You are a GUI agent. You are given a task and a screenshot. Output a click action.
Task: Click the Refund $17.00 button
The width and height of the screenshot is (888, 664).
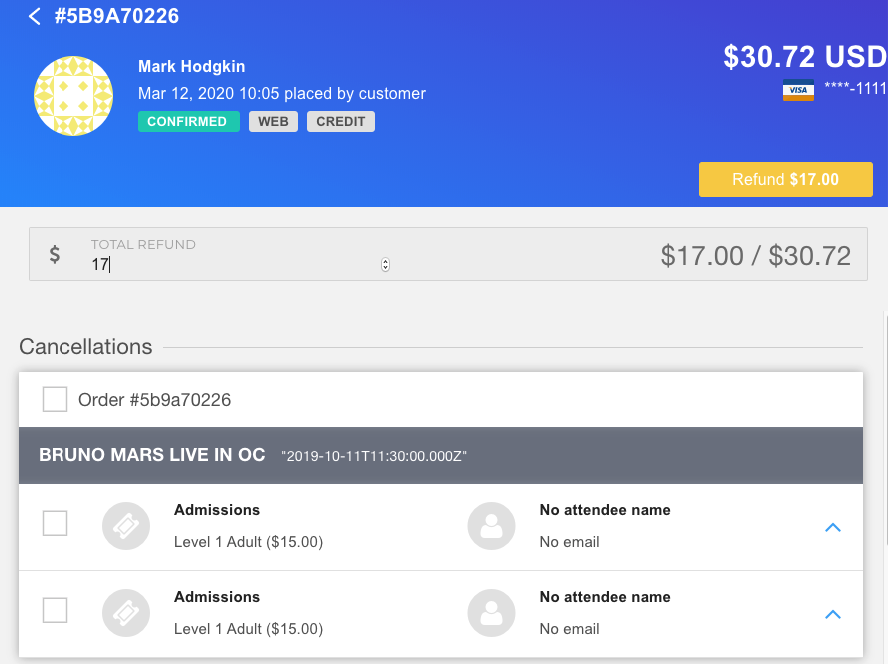coord(785,180)
